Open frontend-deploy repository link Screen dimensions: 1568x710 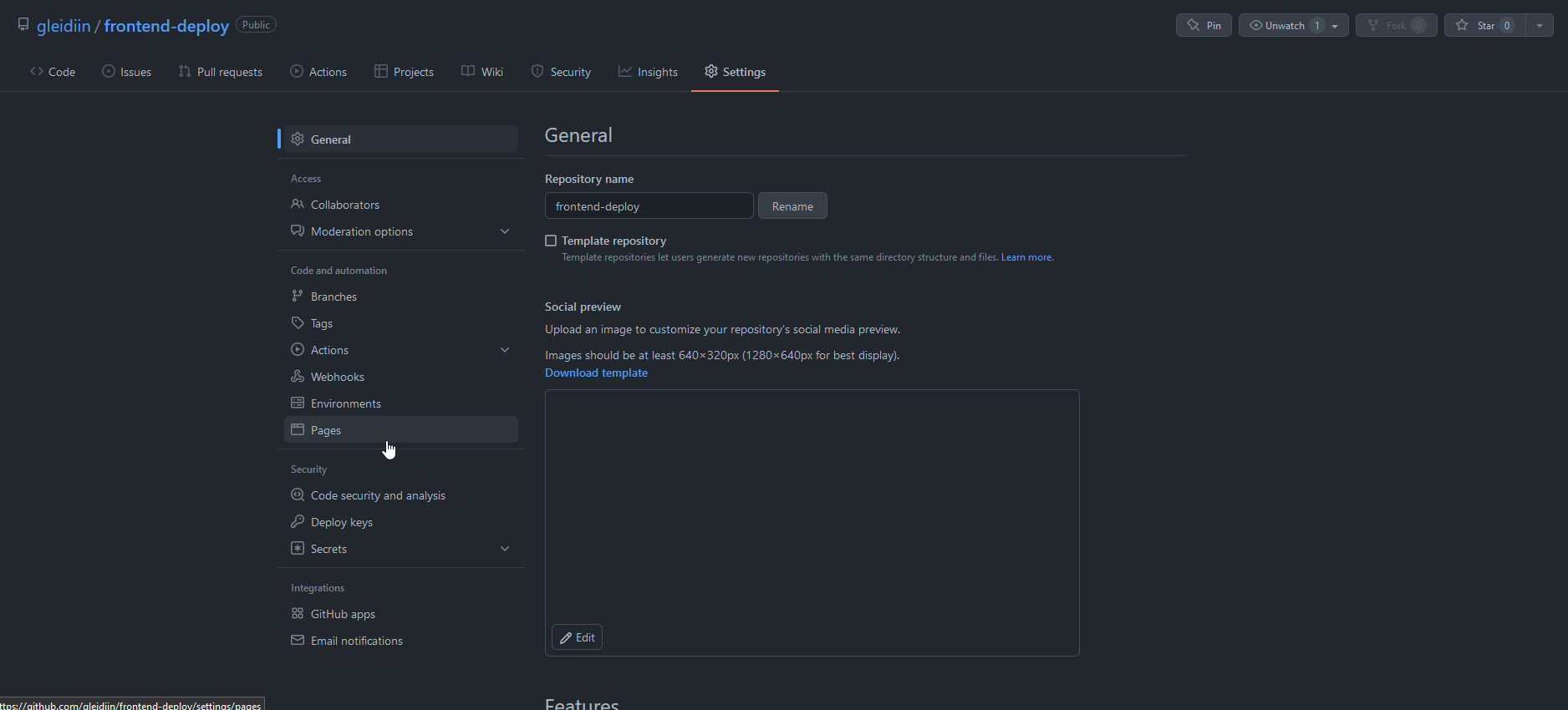point(166,26)
